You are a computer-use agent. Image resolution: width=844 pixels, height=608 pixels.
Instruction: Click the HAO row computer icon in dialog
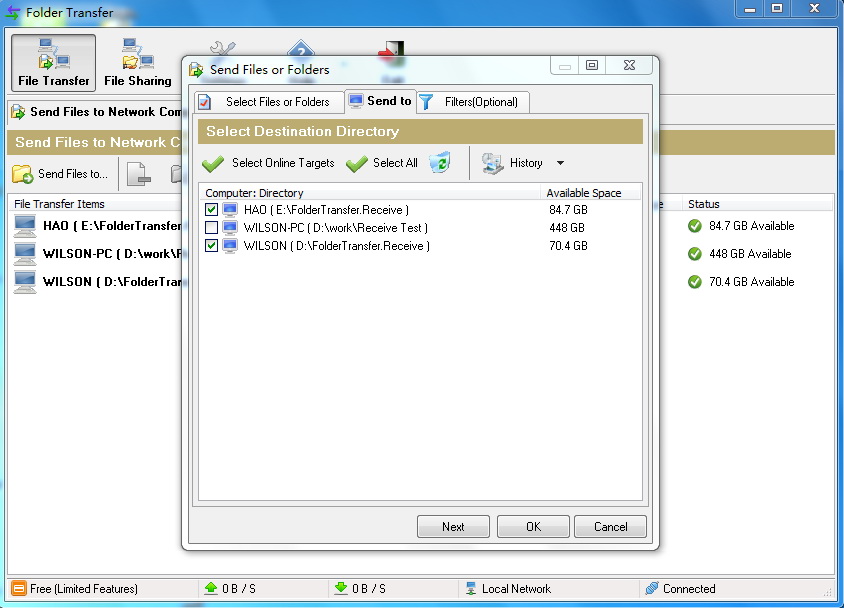pyautogui.click(x=230, y=209)
